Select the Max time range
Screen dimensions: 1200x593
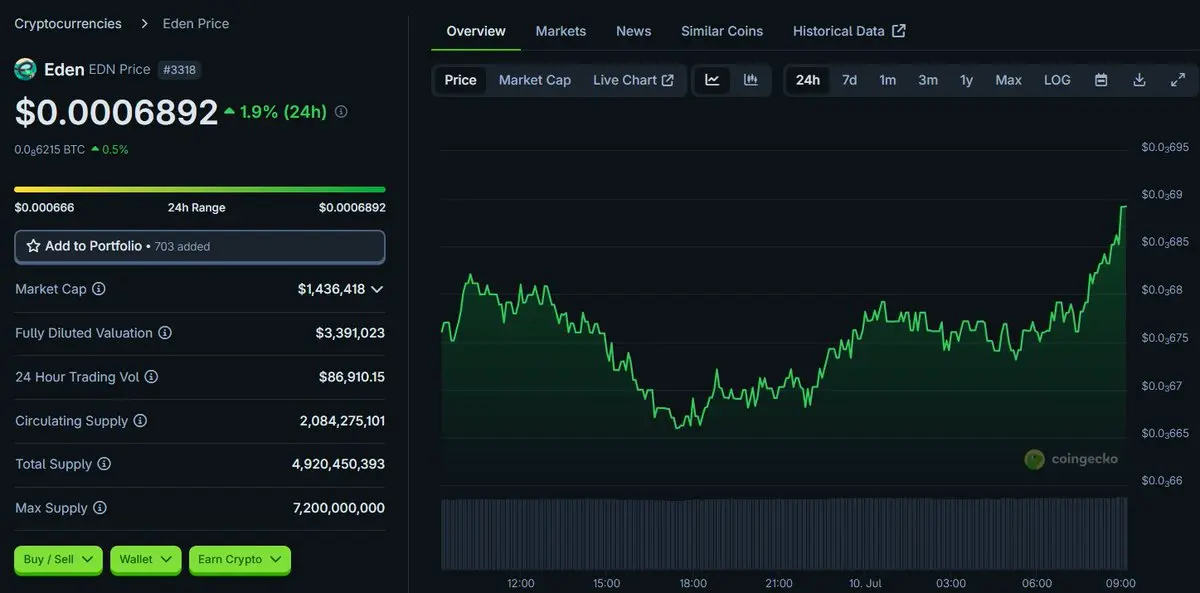click(x=1008, y=80)
